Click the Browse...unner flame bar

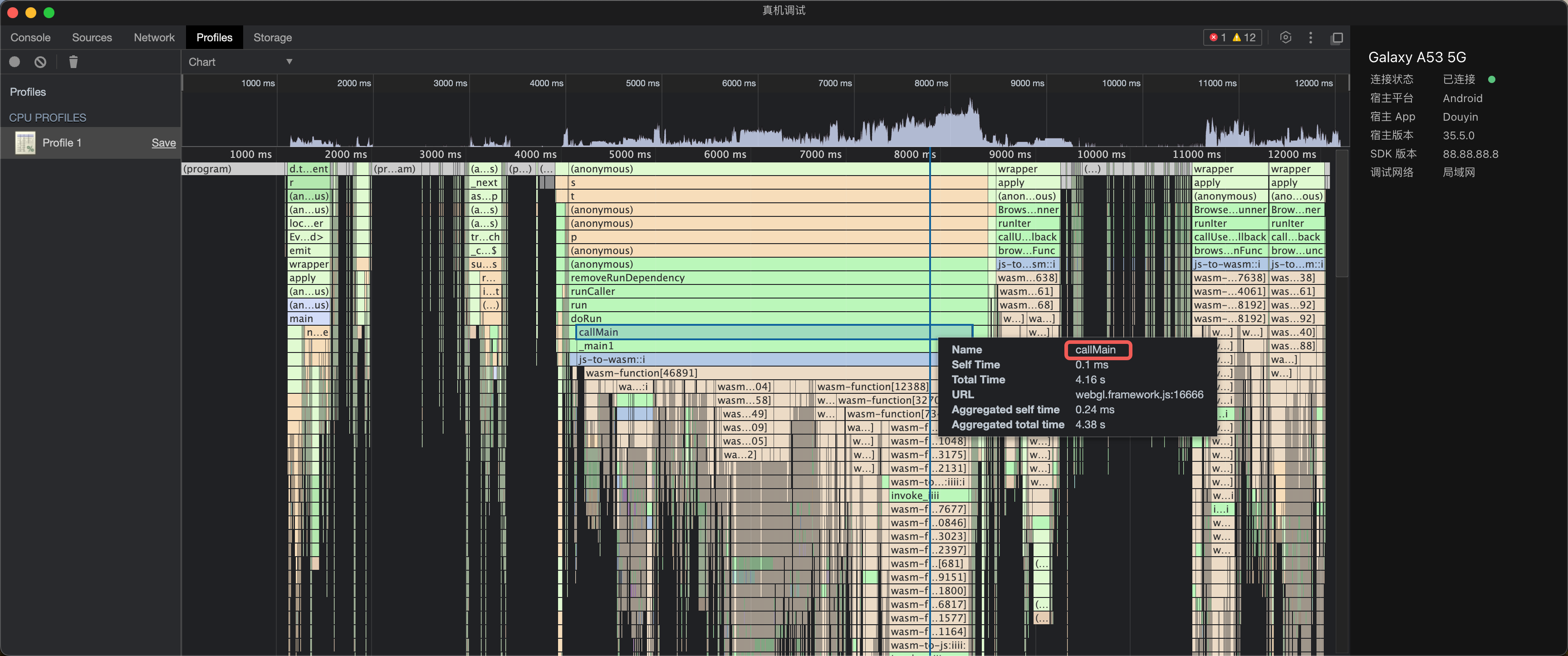coord(1230,209)
